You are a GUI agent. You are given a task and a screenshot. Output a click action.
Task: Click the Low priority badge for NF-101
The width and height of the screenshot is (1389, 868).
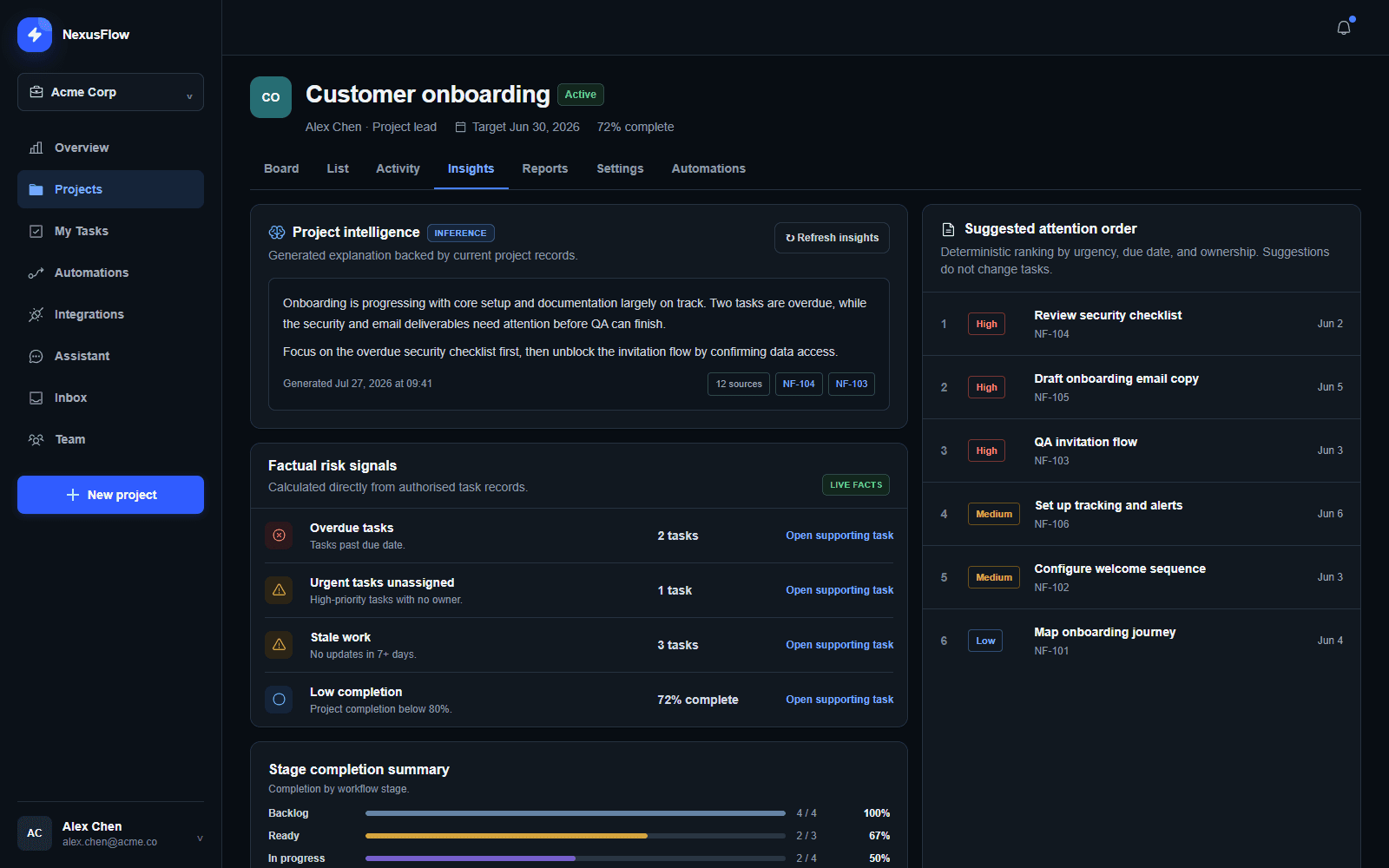(x=985, y=641)
